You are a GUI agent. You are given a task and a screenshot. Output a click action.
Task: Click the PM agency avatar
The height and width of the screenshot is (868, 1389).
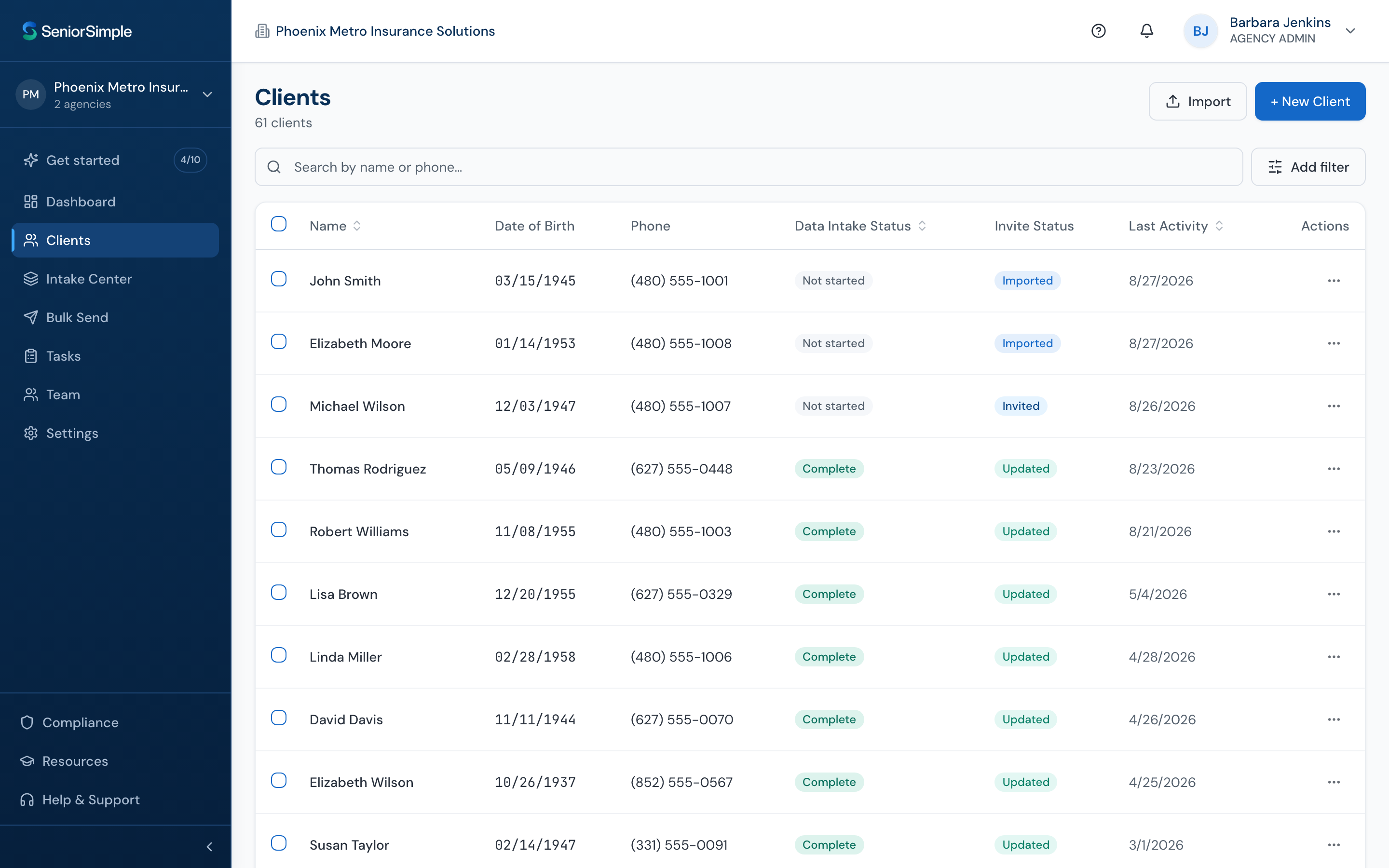pos(31,95)
